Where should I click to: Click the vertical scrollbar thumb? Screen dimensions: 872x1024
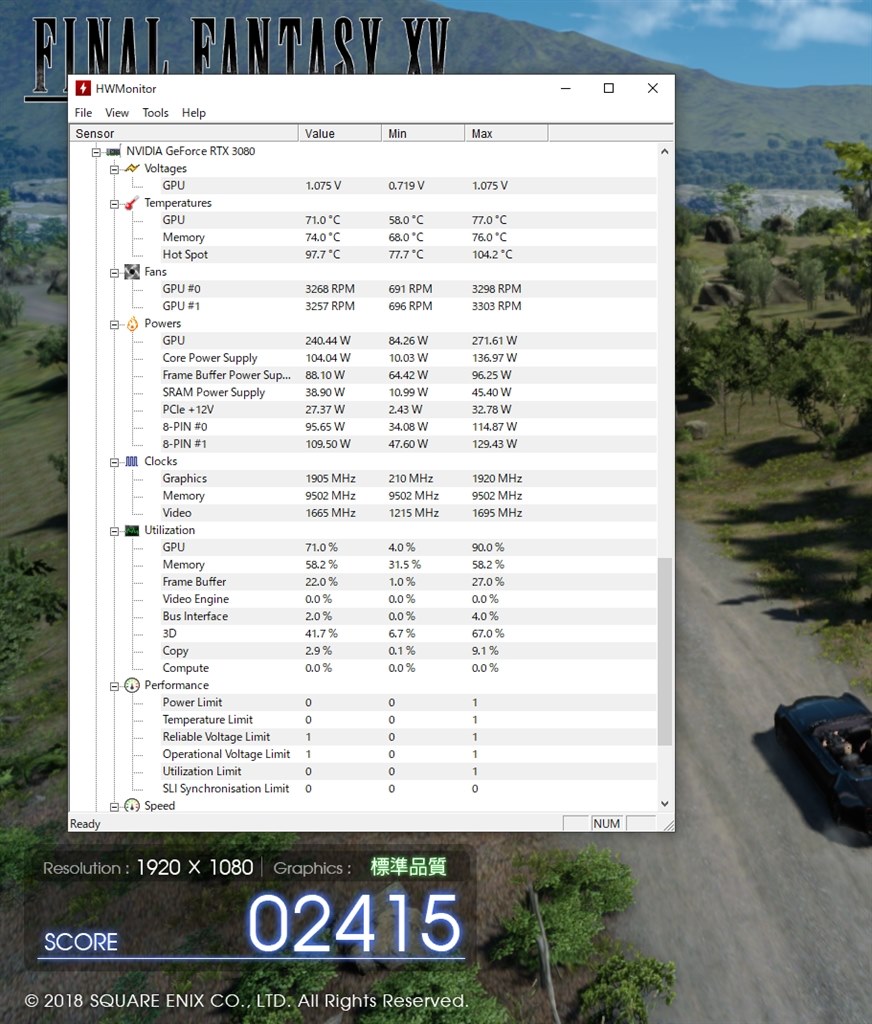[664, 651]
